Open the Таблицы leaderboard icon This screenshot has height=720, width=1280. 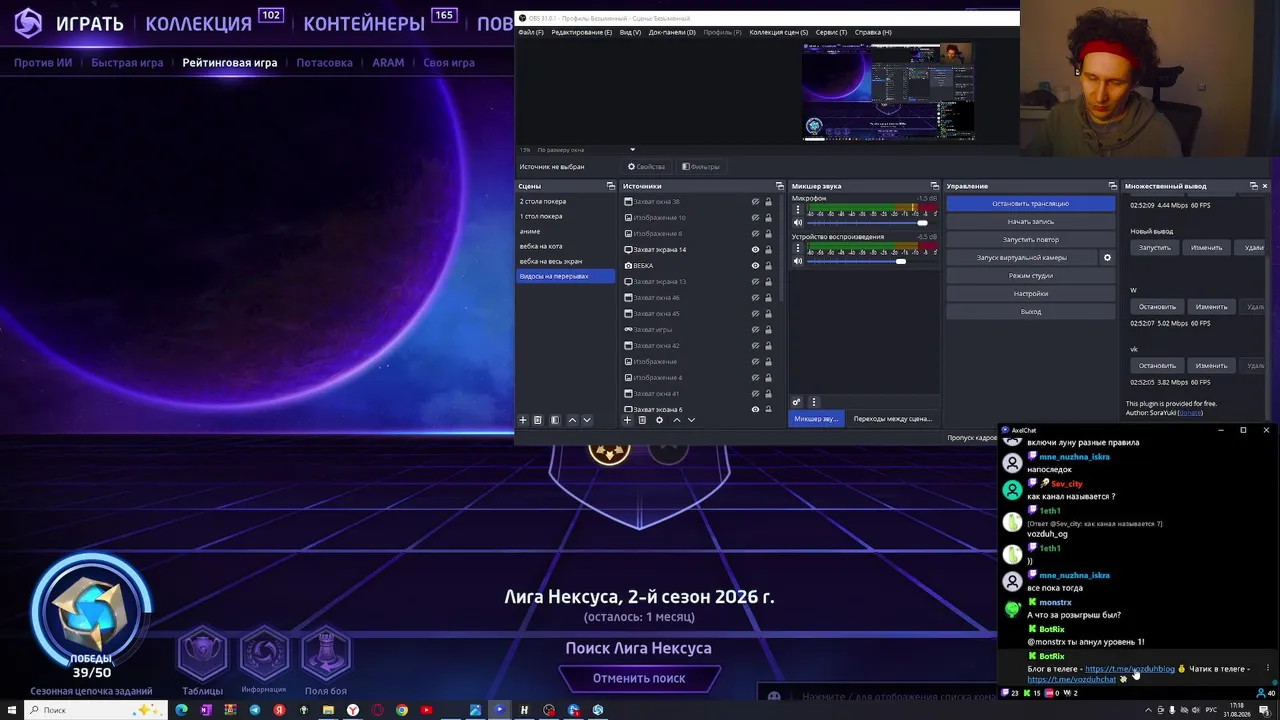pyautogui.click(x=203, y=653)
